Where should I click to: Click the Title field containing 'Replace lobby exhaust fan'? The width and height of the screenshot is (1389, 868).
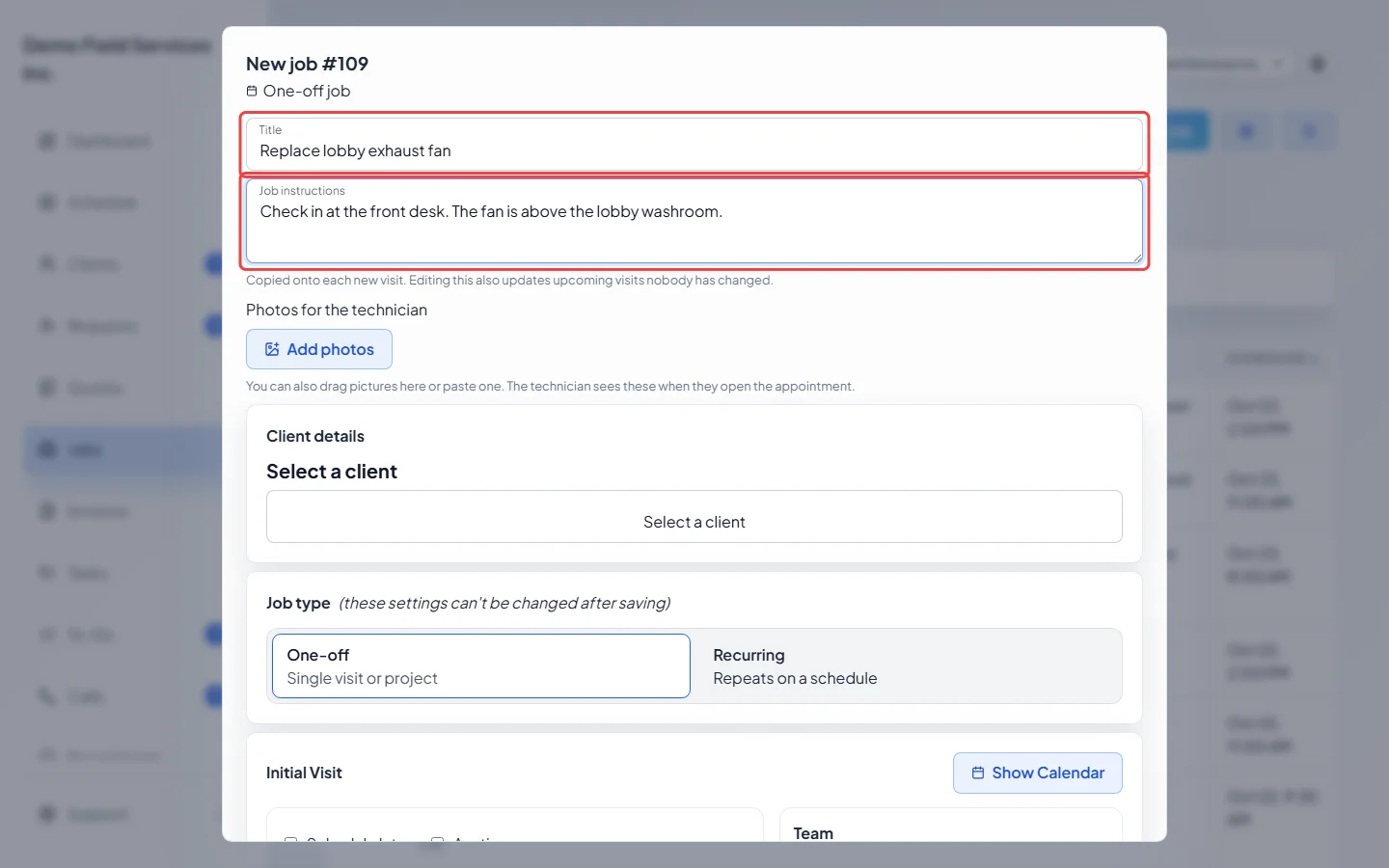(x=694, y=144)
